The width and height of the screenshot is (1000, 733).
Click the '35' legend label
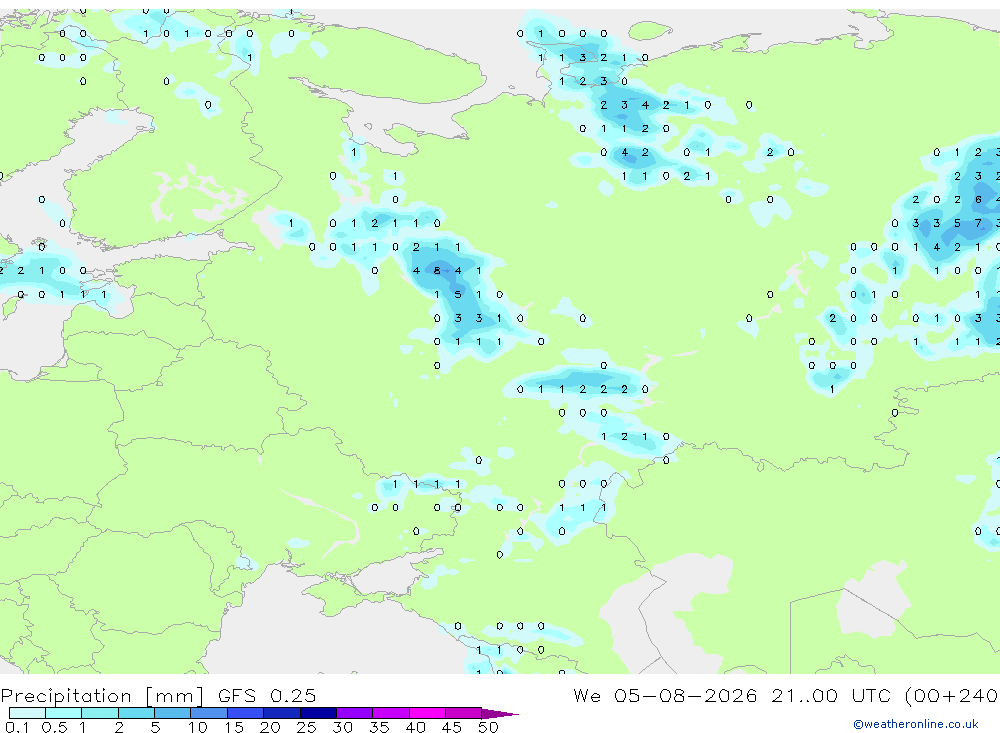click(379, 727)
